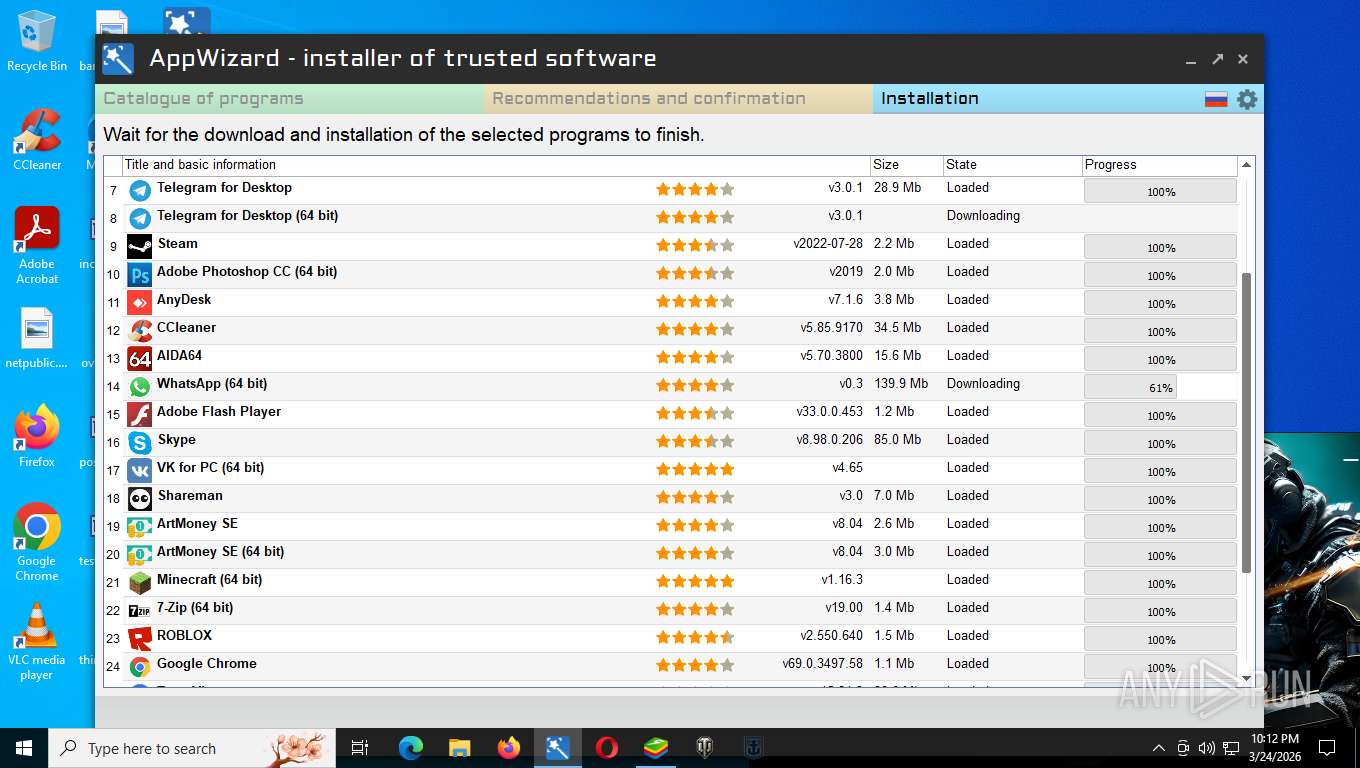
Task: Click the ROBLOX icon in the list
Action: 140,638
